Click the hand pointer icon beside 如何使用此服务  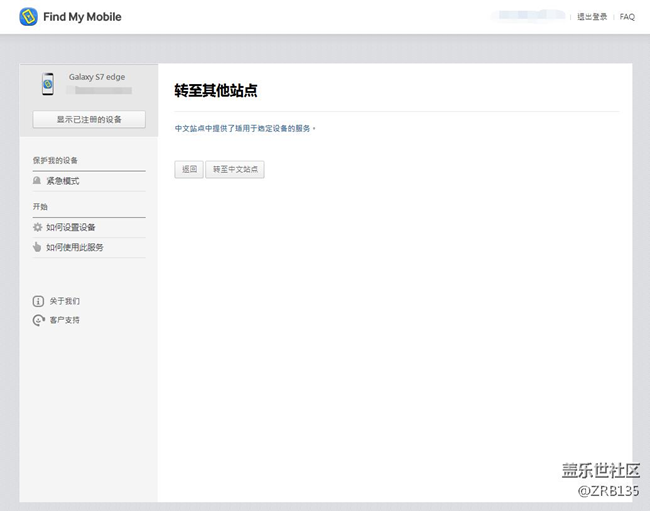(x=37, y=247)
